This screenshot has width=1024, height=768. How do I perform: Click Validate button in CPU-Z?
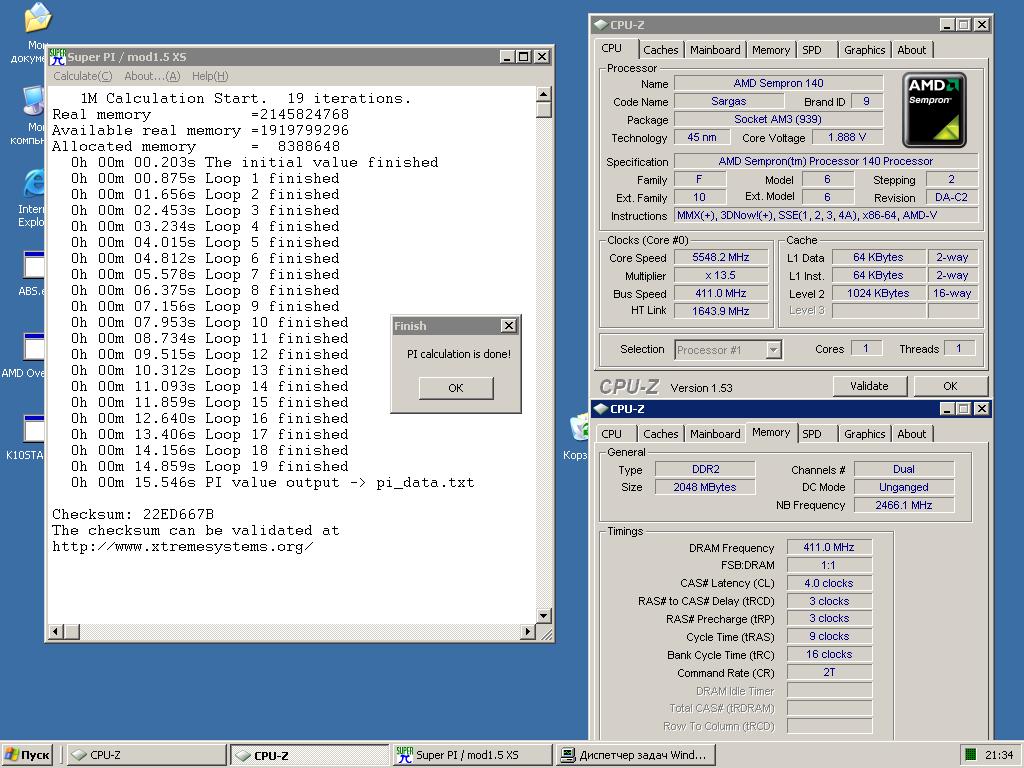pos(869,386)
